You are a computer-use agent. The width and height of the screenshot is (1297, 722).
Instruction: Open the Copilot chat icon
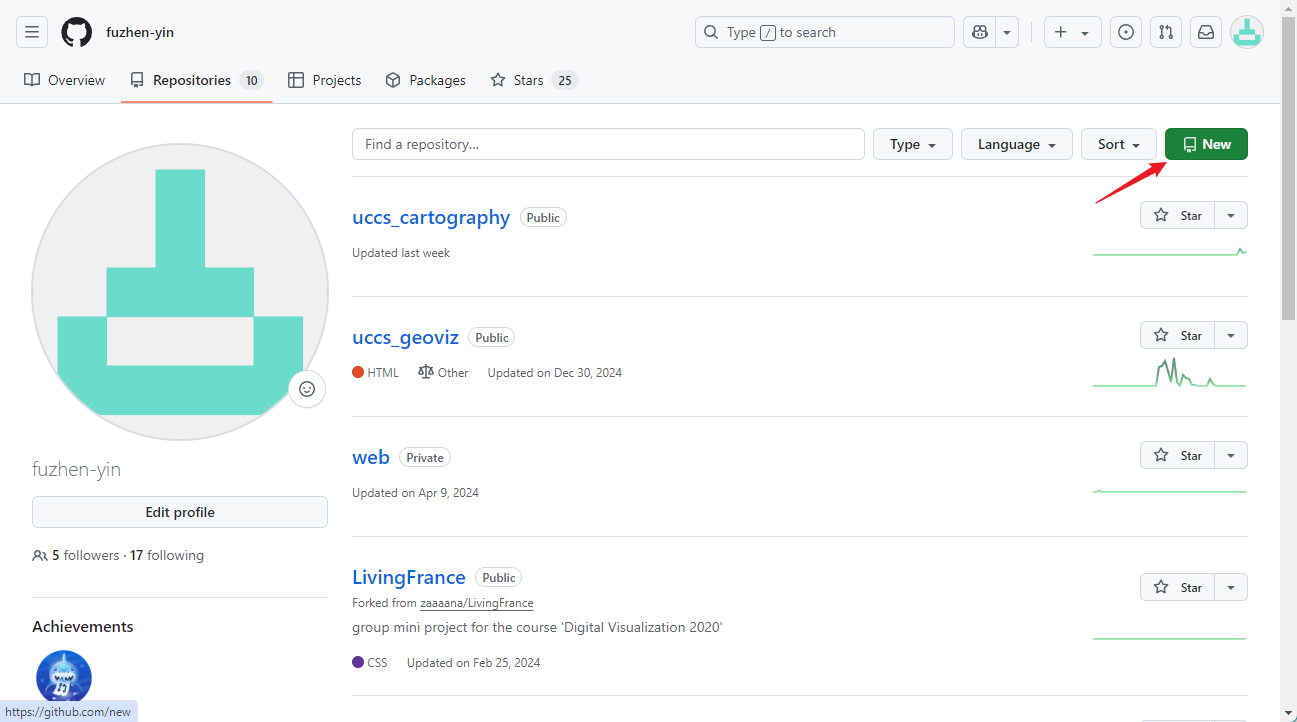point(979,32)
